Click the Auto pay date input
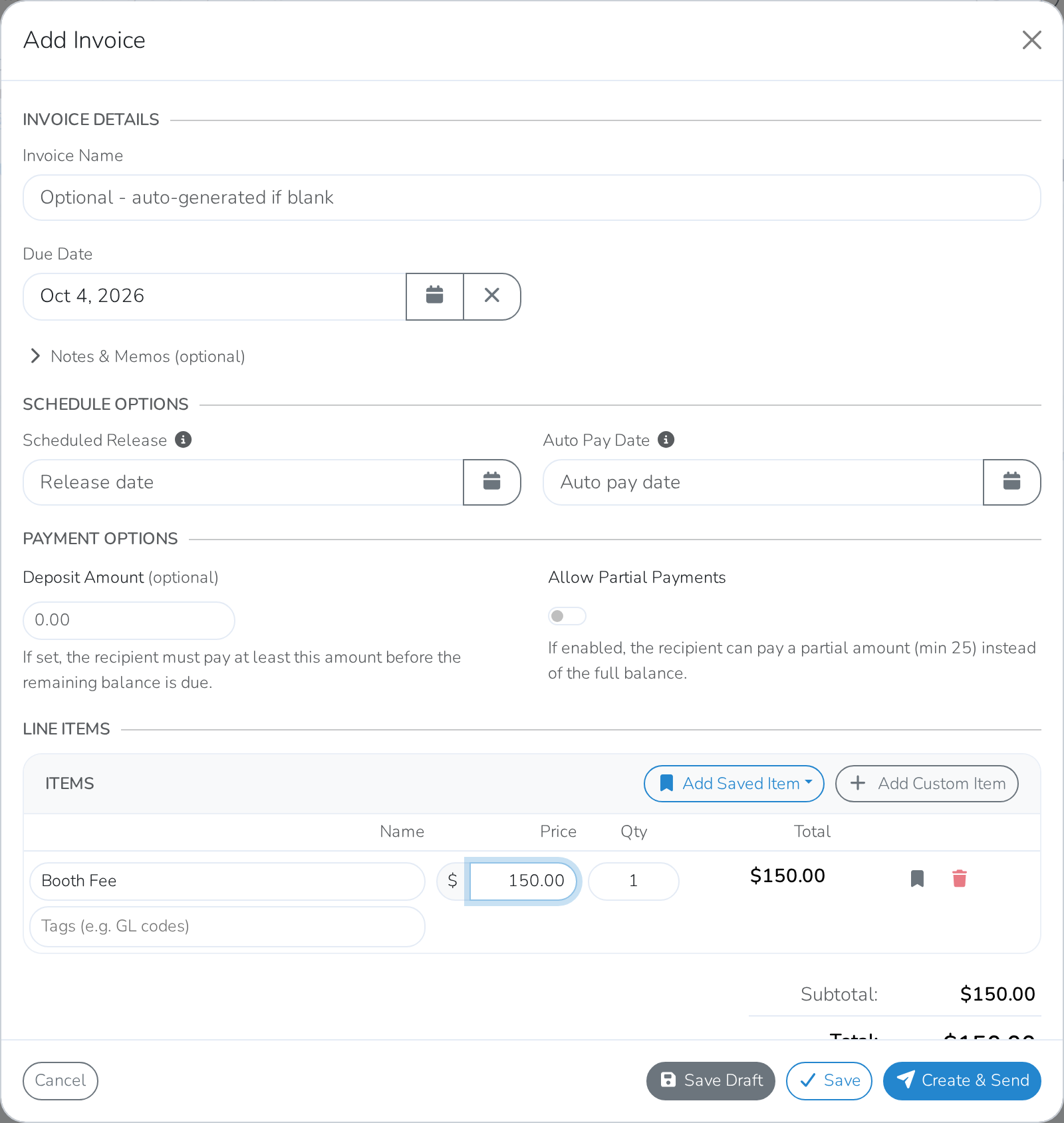Screen dimensions: 1064x1123 pyautogui.click(x=763, y=482)
